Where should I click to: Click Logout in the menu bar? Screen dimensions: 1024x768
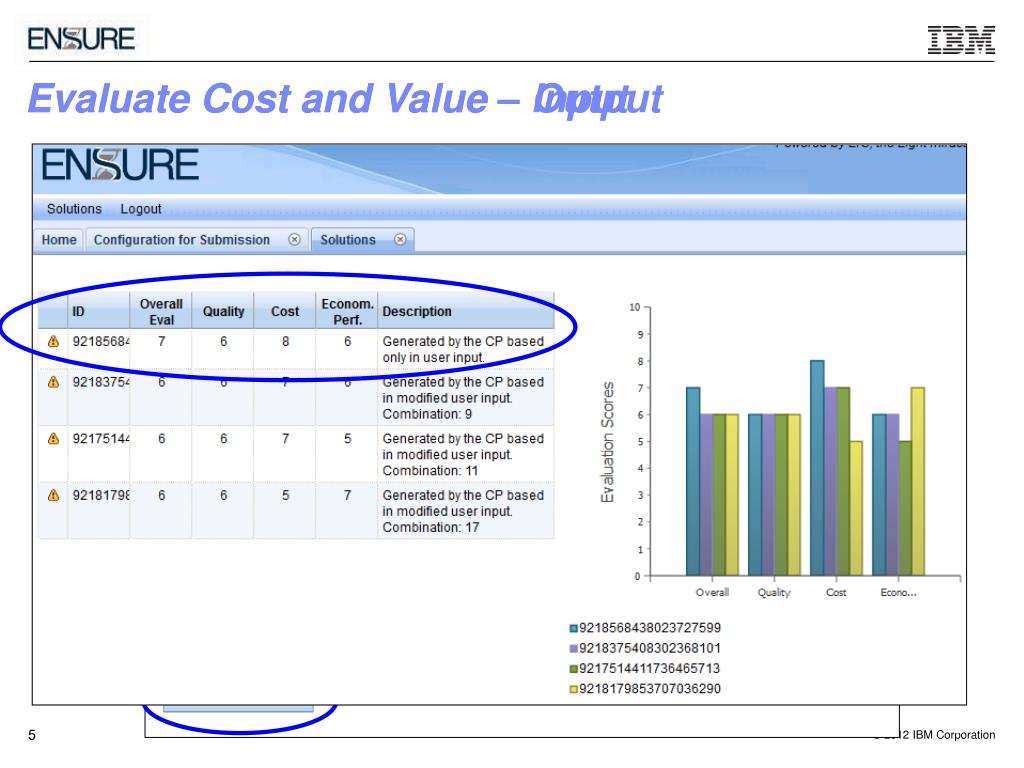(141, 209)
